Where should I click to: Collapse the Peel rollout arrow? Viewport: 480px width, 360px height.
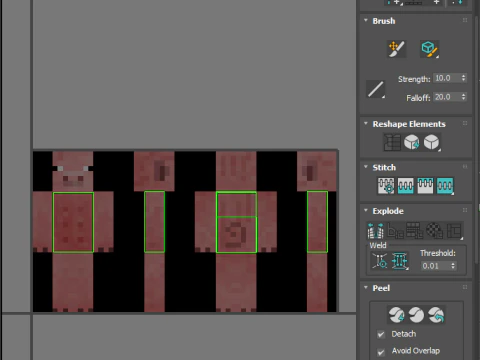point(366,287)
